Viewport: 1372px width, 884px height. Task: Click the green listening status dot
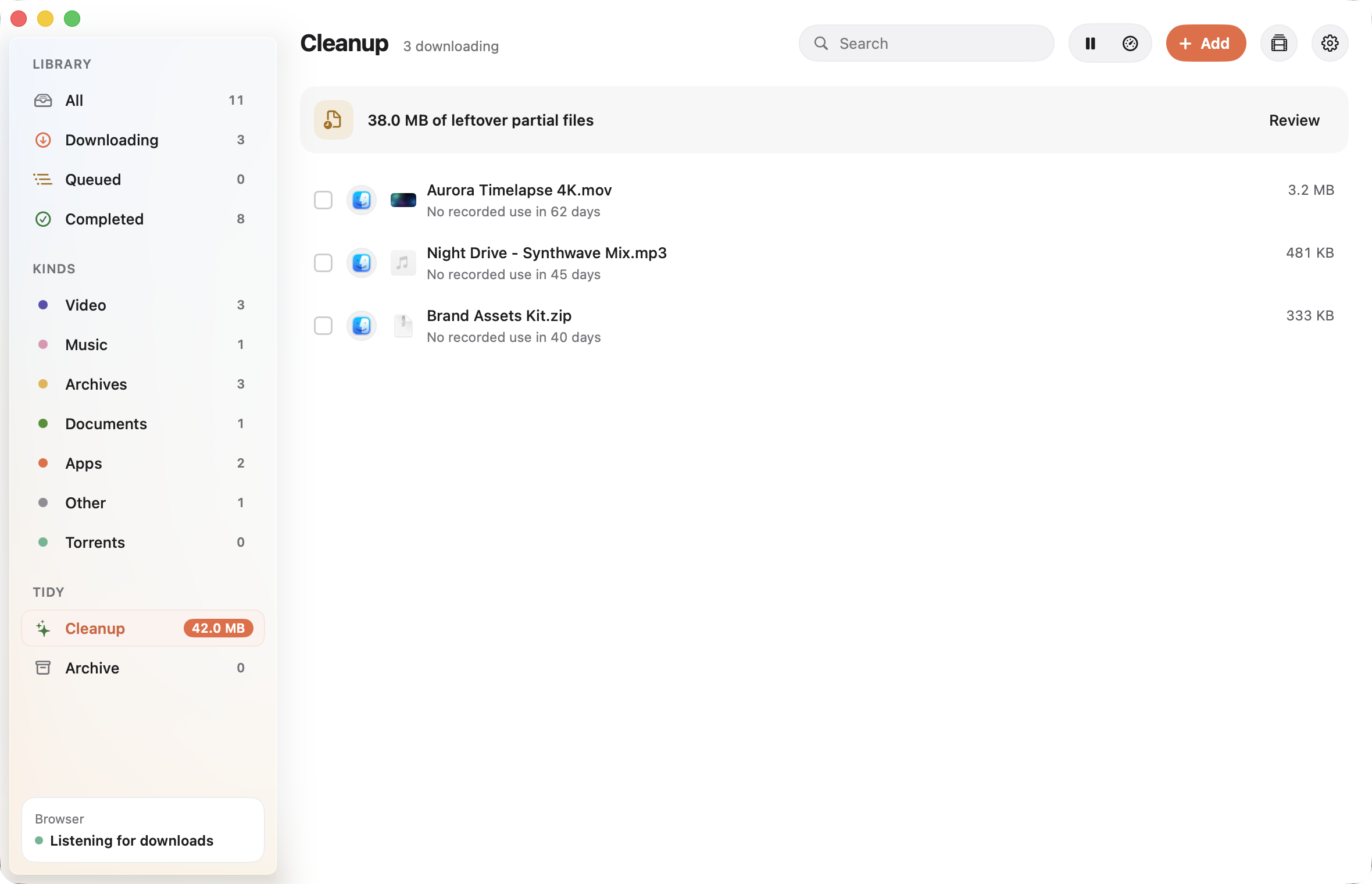coord(39,841)
